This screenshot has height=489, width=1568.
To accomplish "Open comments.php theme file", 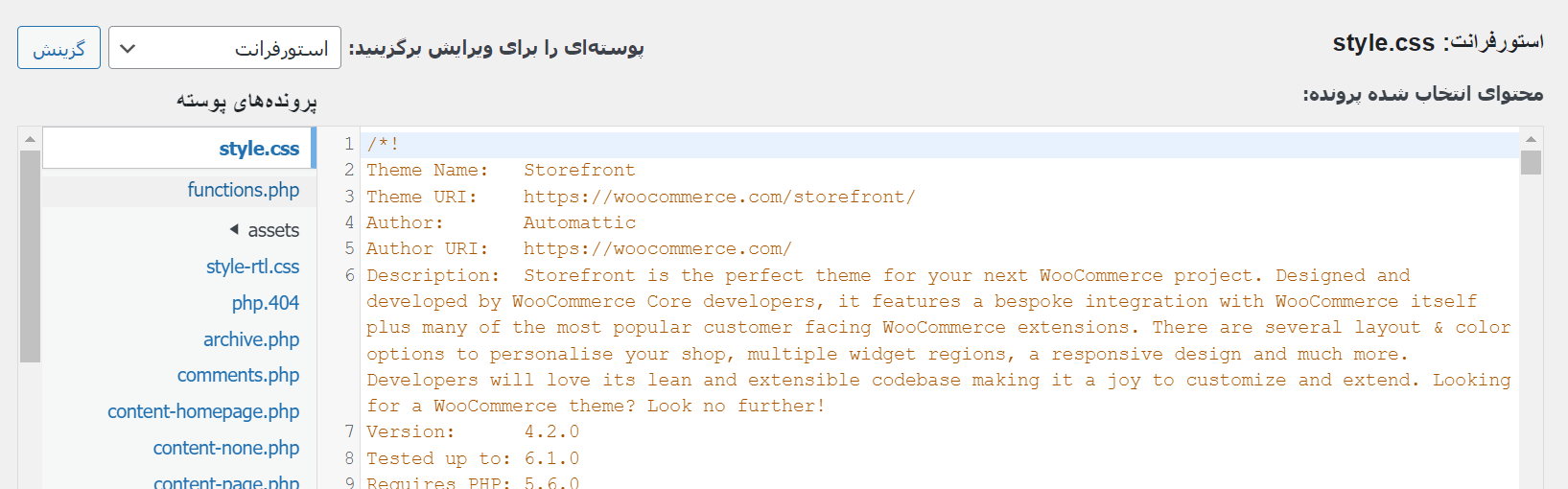I will (x=238, y=375).
